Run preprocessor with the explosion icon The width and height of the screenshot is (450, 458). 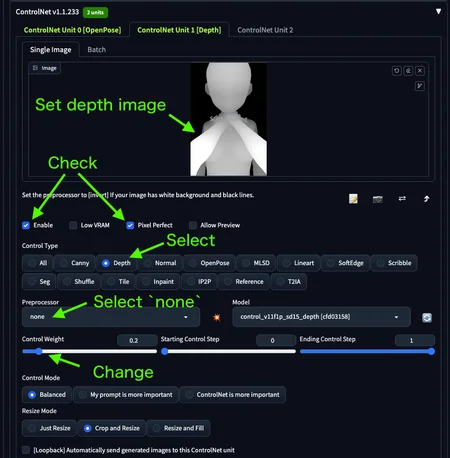click(217, 317)
